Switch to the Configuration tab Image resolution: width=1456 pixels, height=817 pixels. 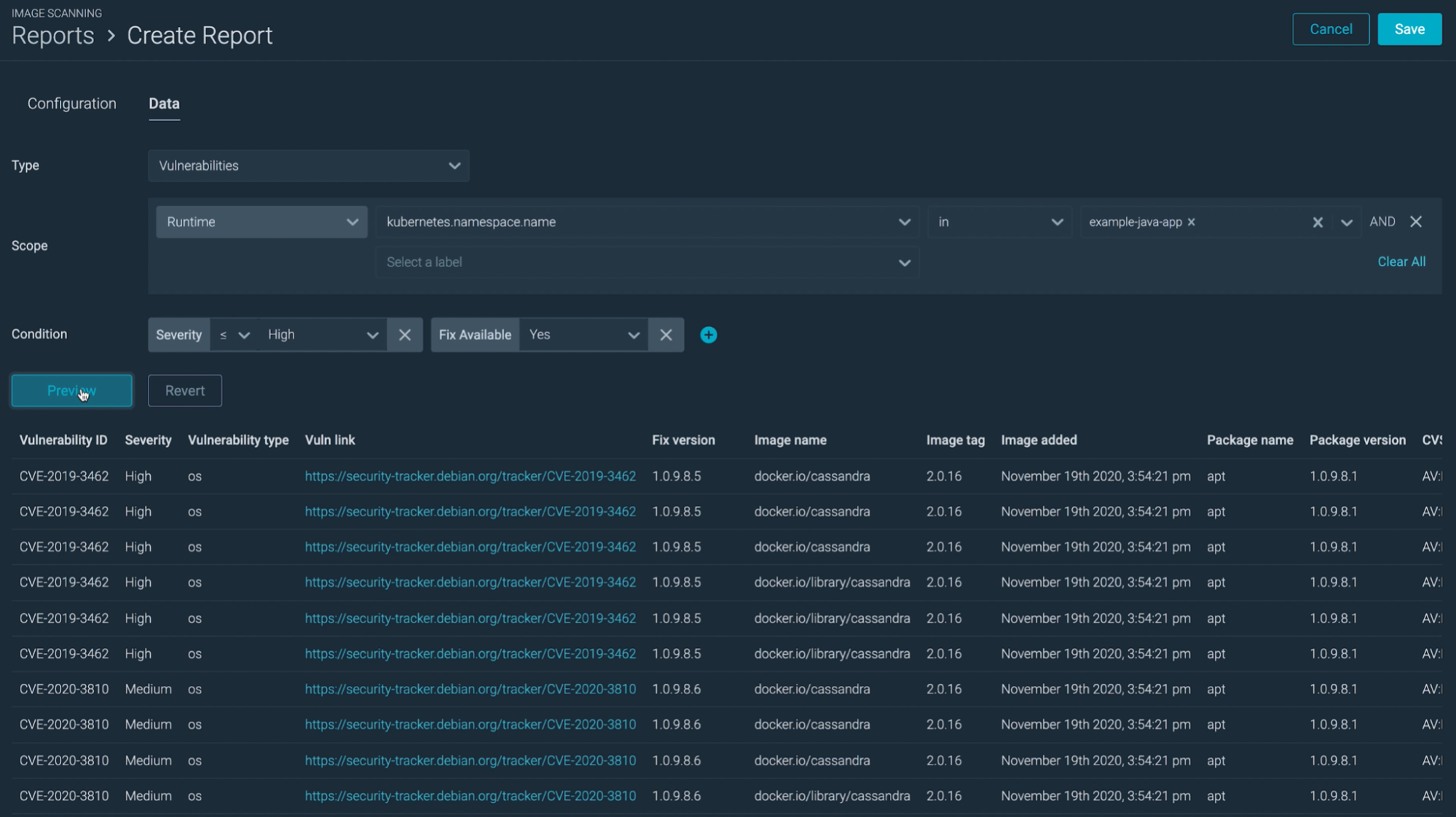coord(71,103)
